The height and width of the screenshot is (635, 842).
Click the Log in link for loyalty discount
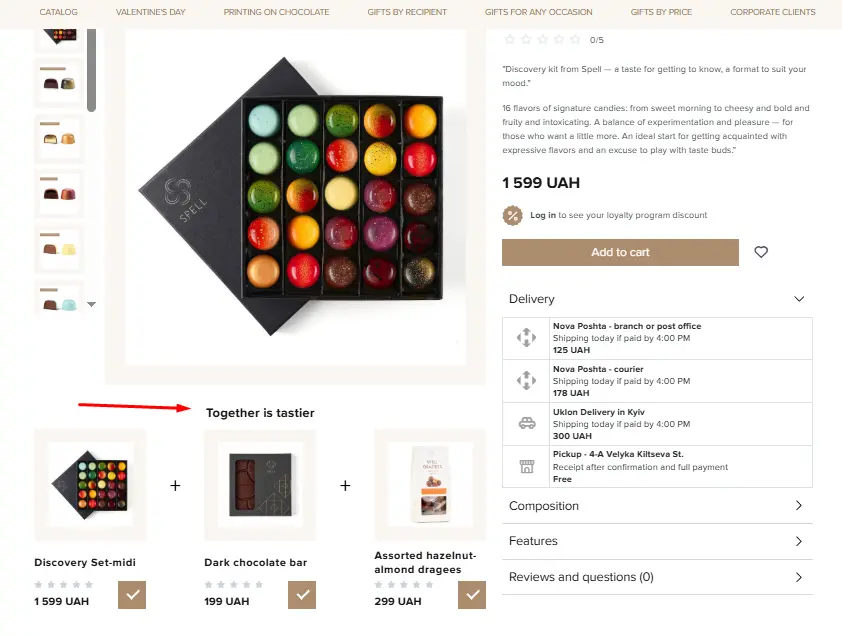pos(545,214)
